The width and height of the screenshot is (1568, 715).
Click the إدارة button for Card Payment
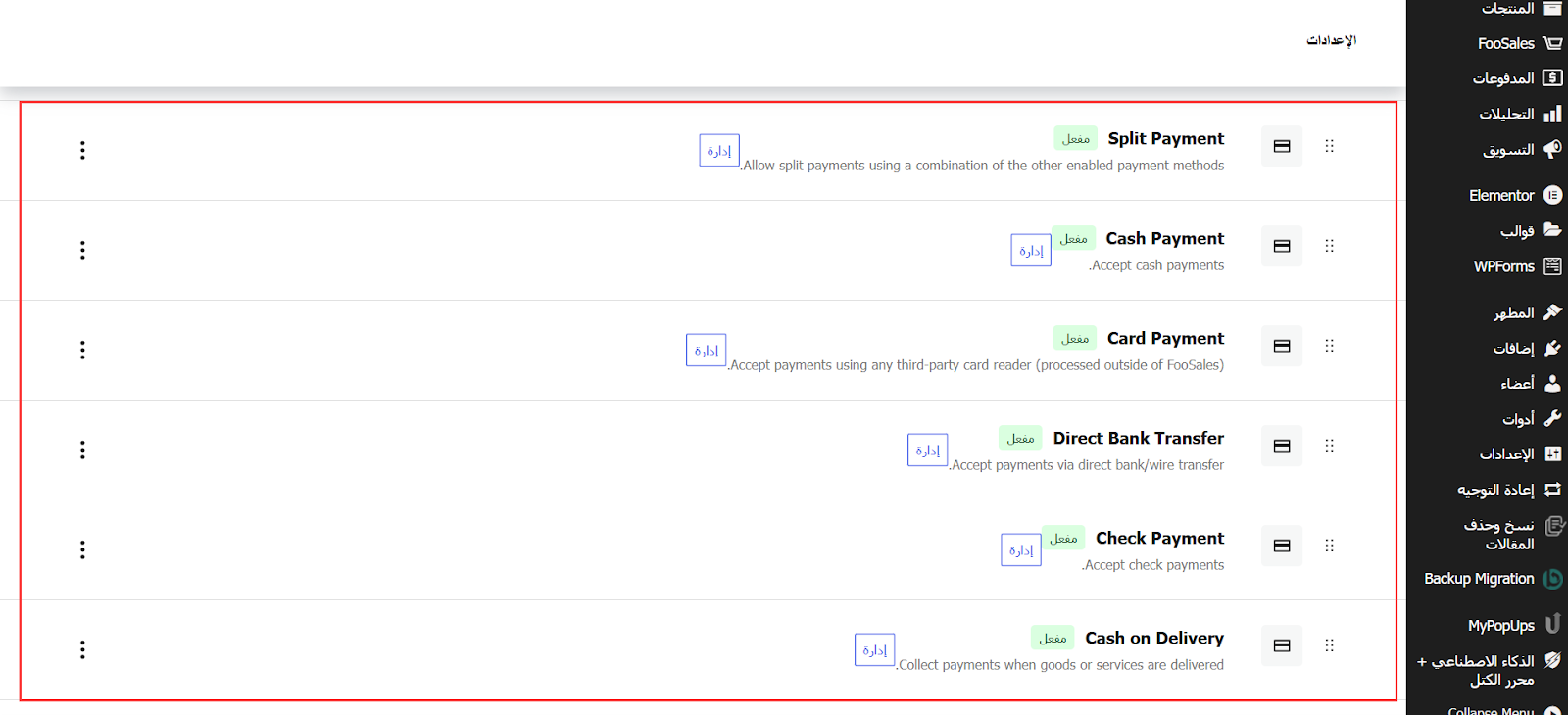coord(707,351)
